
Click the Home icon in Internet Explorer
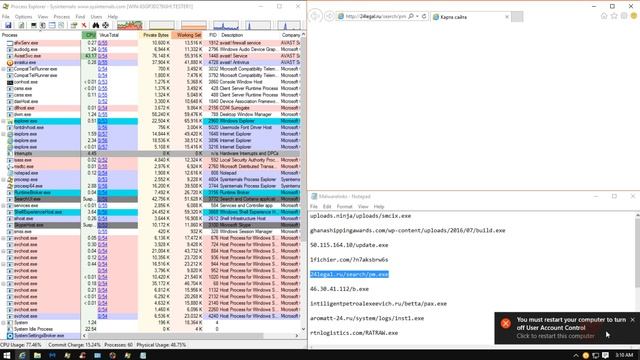coord(604,16)
